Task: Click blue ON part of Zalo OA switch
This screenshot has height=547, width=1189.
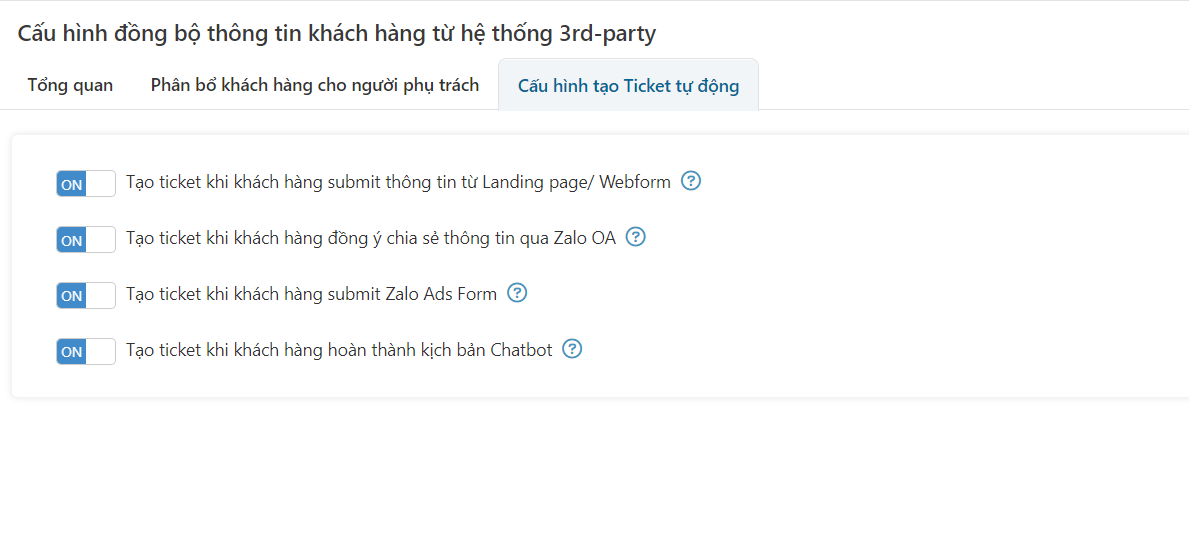Action: (71, 240)
